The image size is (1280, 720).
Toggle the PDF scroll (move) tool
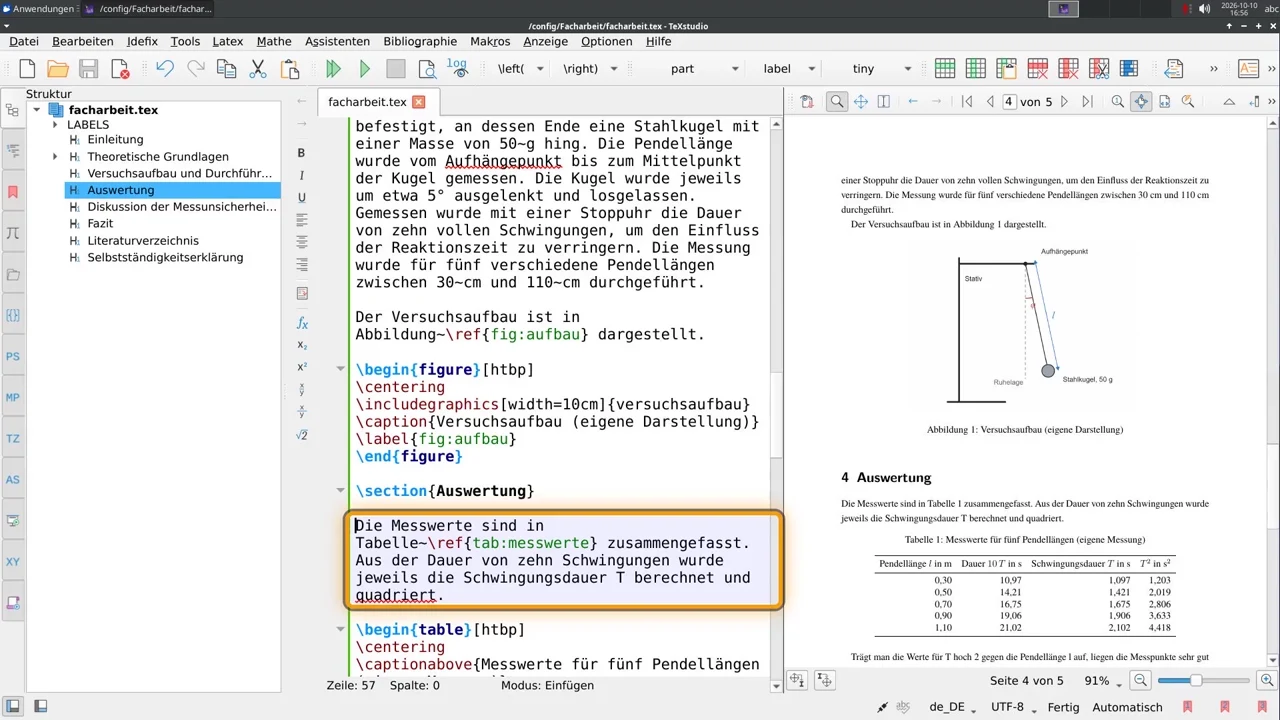(x=860, y=102)
